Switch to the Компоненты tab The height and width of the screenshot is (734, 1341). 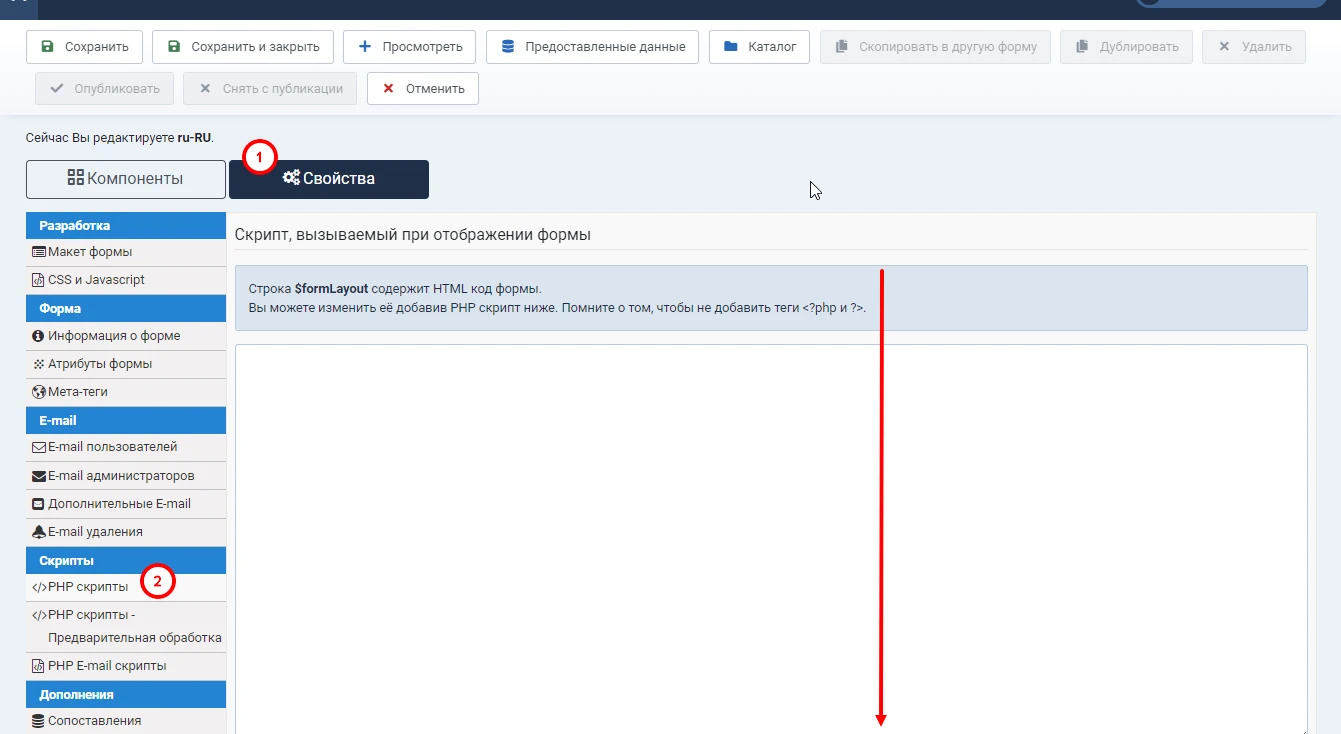tap(126, 179)
